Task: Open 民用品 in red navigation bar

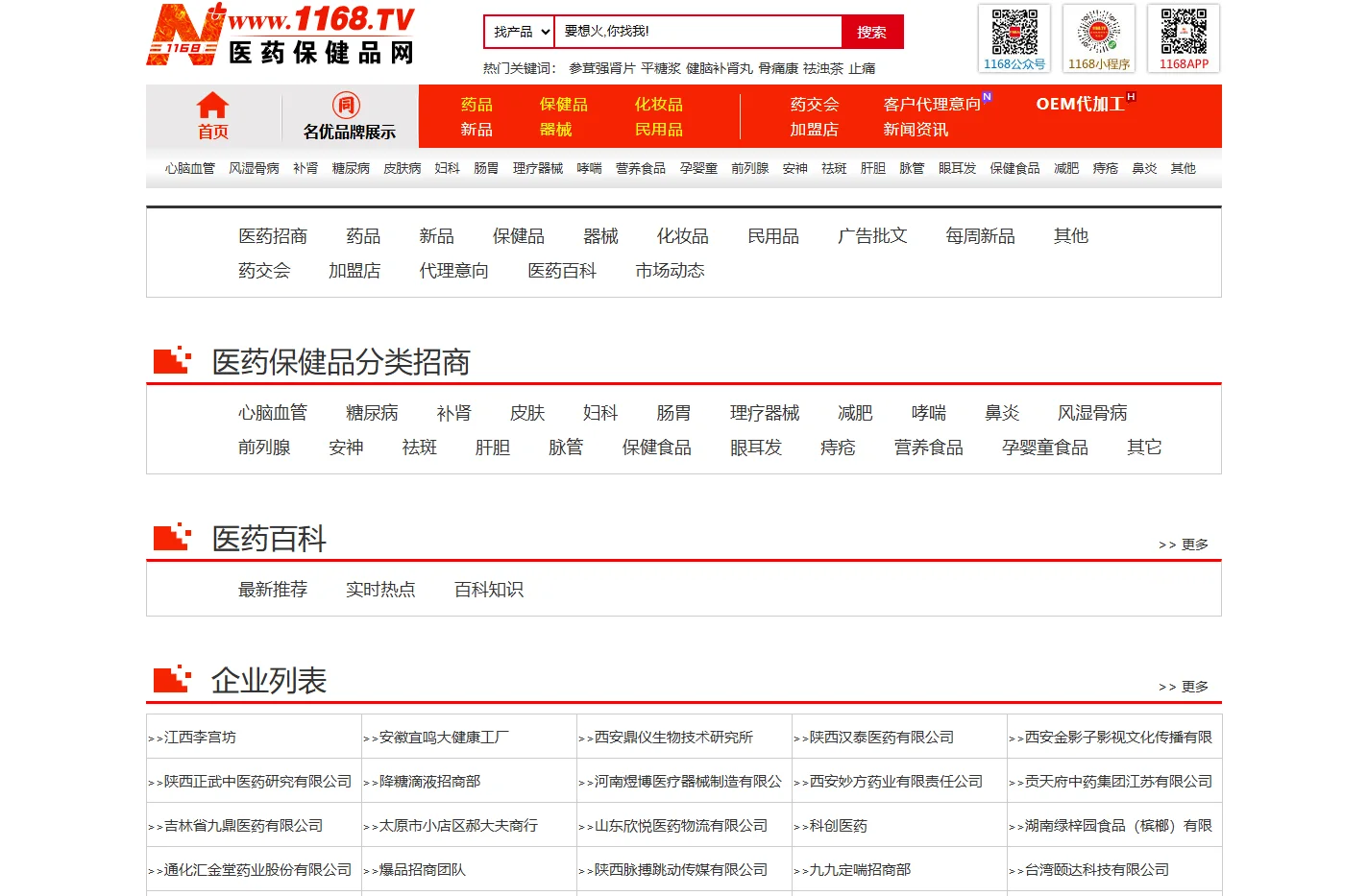Action: pos(659,129)
